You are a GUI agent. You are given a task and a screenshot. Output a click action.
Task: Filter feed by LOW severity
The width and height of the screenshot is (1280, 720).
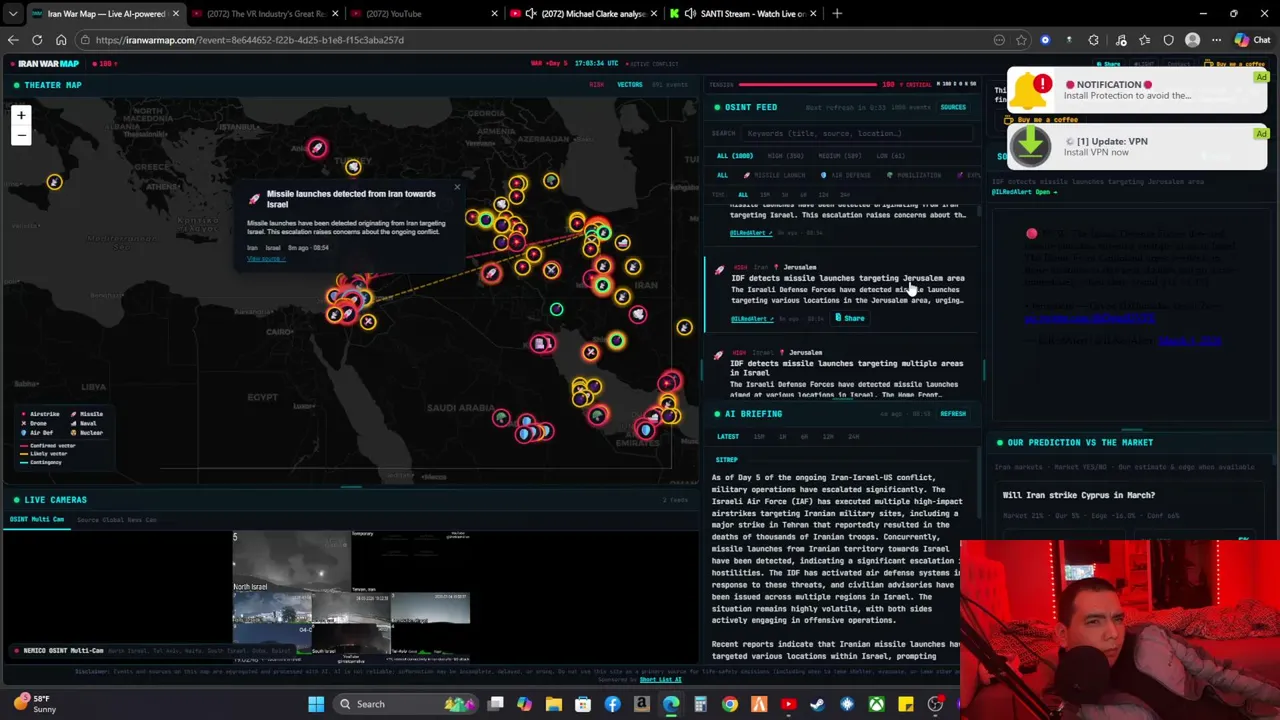pyautogui.click(x=890, y=156)
